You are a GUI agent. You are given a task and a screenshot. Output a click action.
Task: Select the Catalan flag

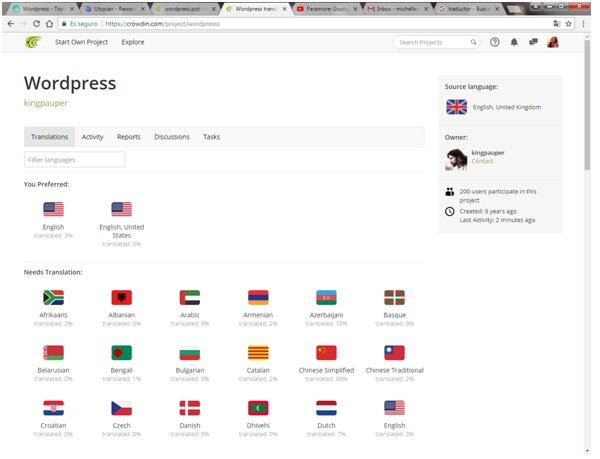coord(258,353)
